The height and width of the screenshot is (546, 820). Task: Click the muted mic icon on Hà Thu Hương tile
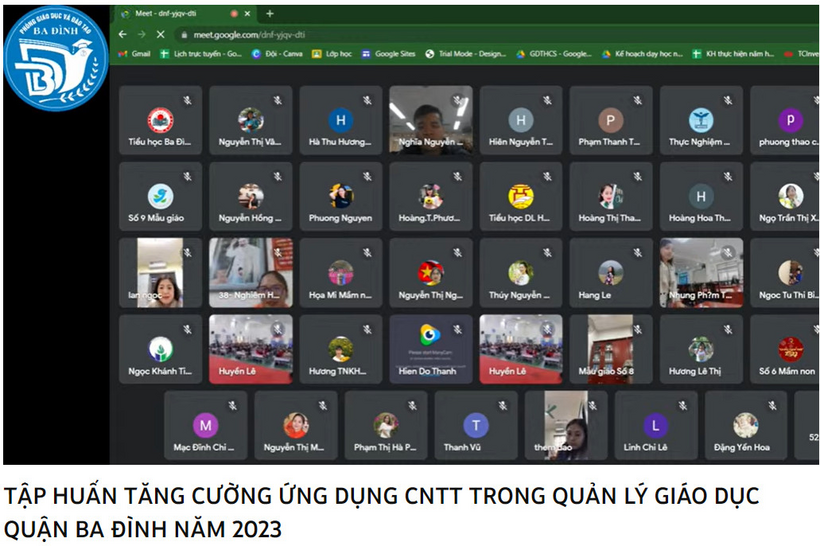[366, 100]
